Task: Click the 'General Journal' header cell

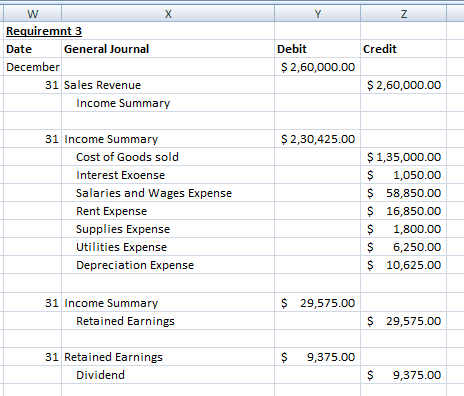Action: 168,49
